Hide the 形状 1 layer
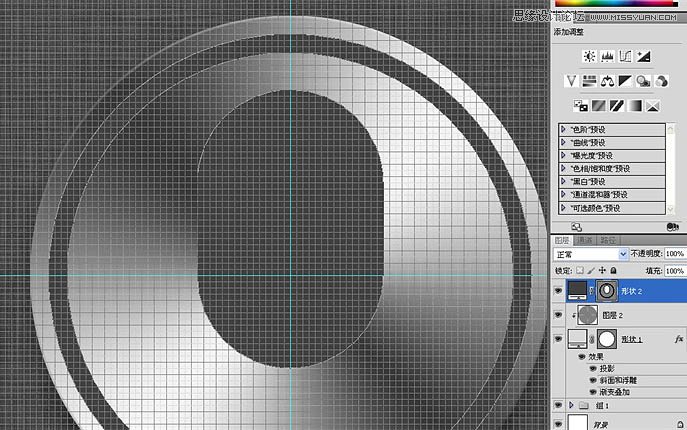This screenshot has width=687, height=430. click(558, 339)
